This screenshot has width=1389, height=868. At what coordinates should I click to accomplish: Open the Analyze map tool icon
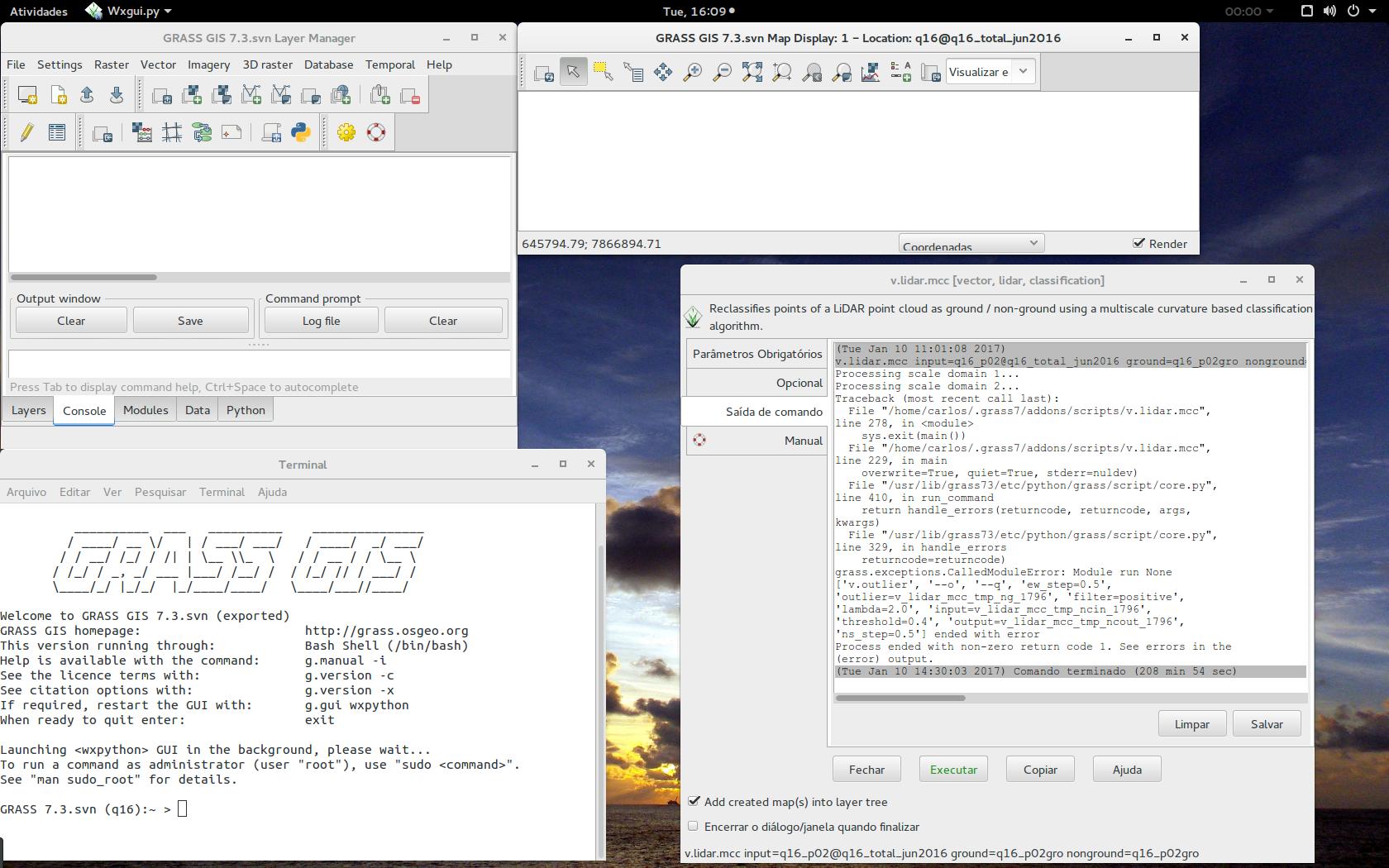(x=871, y=73)
